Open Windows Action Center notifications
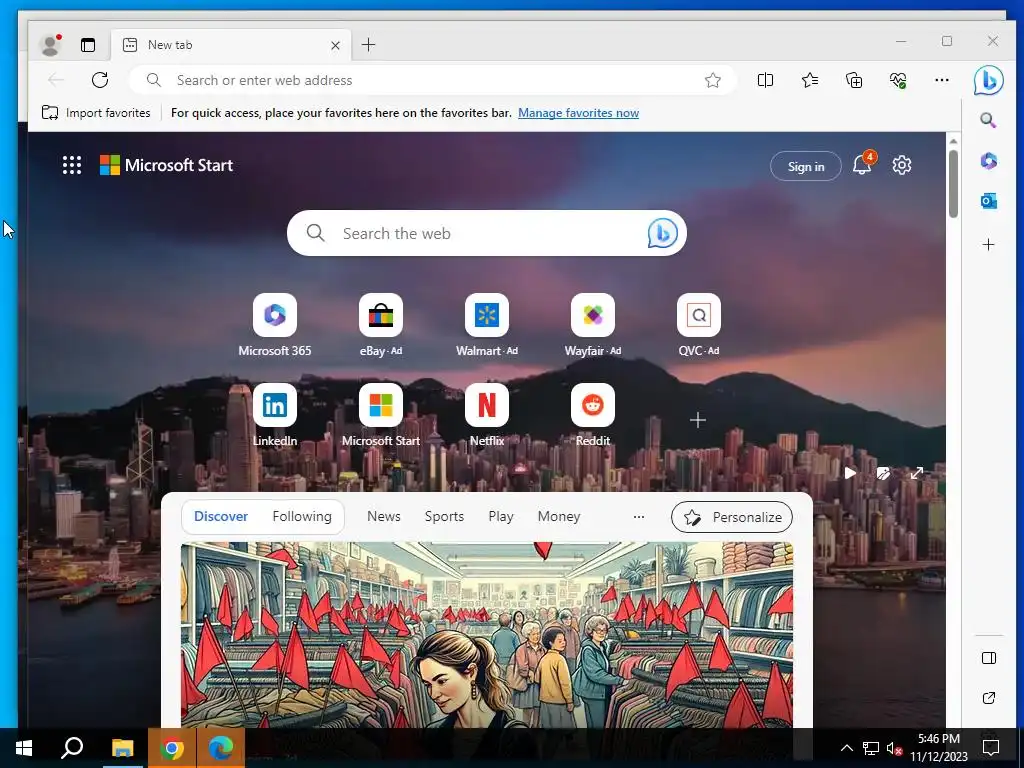The height and width of the screenshot is (768, 1024). tap(991, 748)
